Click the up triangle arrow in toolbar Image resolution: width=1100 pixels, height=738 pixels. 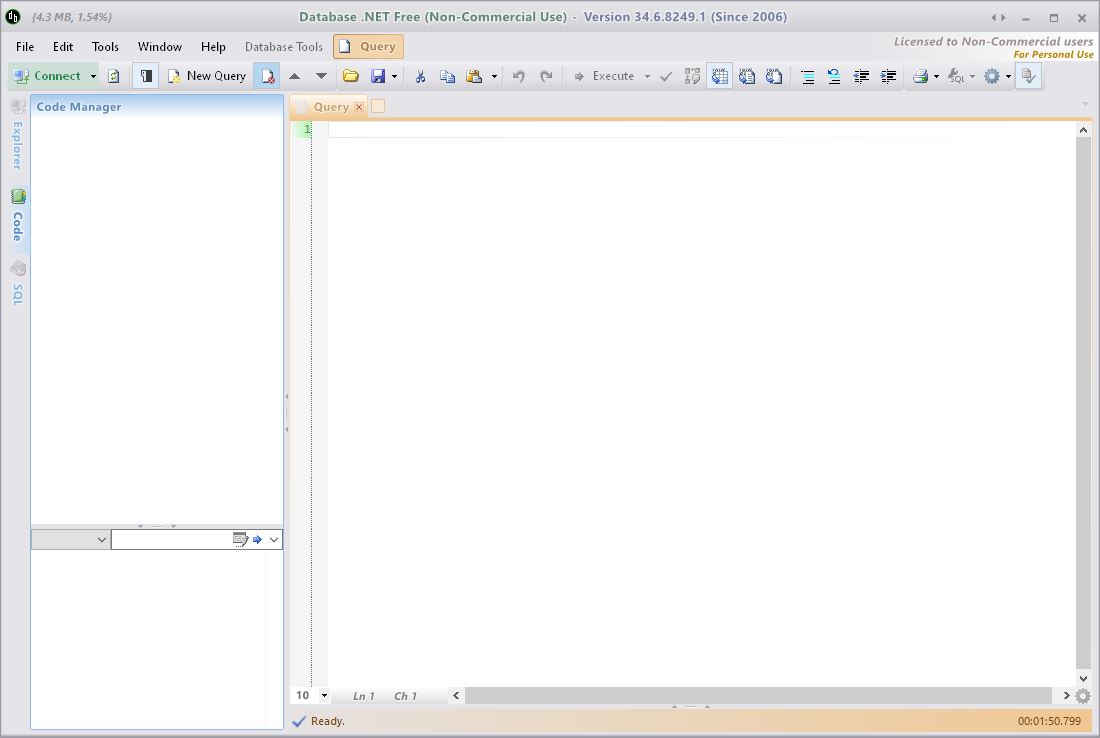point(295,76)
